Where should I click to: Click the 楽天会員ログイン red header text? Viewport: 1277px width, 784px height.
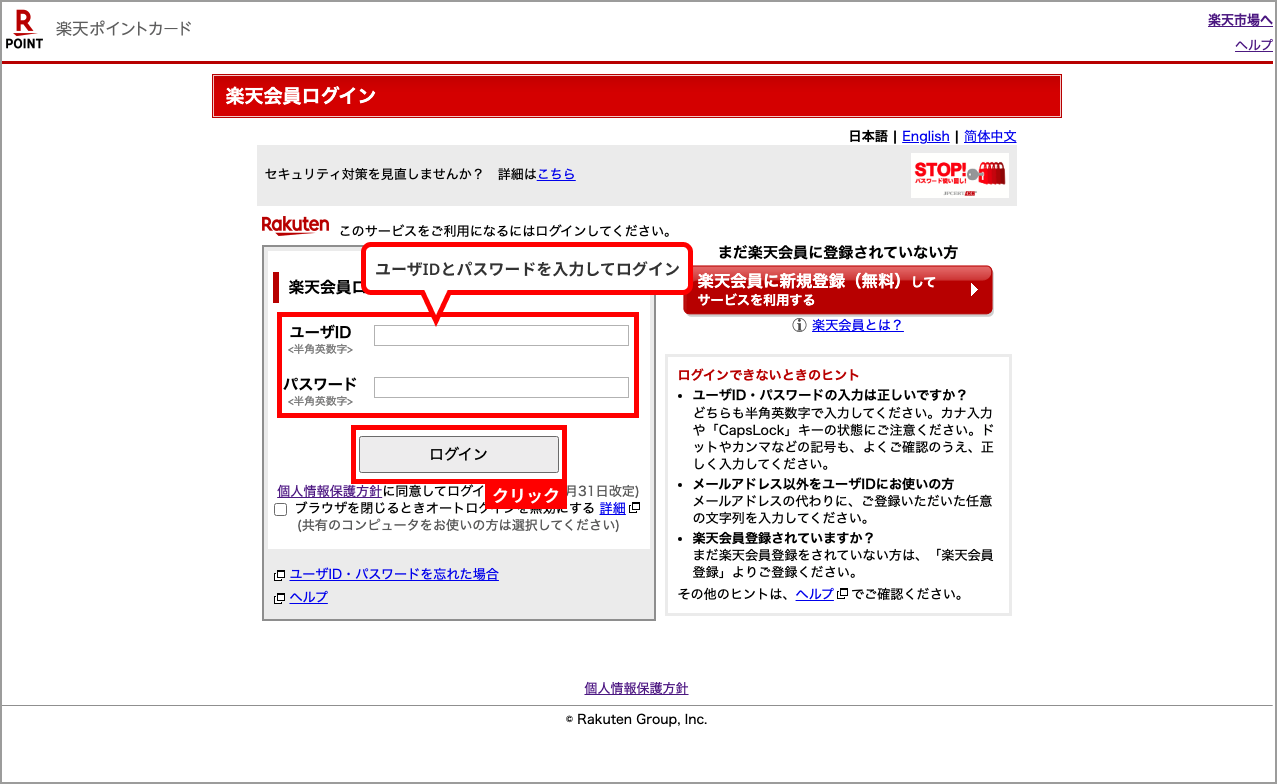(x=301, y=96)
